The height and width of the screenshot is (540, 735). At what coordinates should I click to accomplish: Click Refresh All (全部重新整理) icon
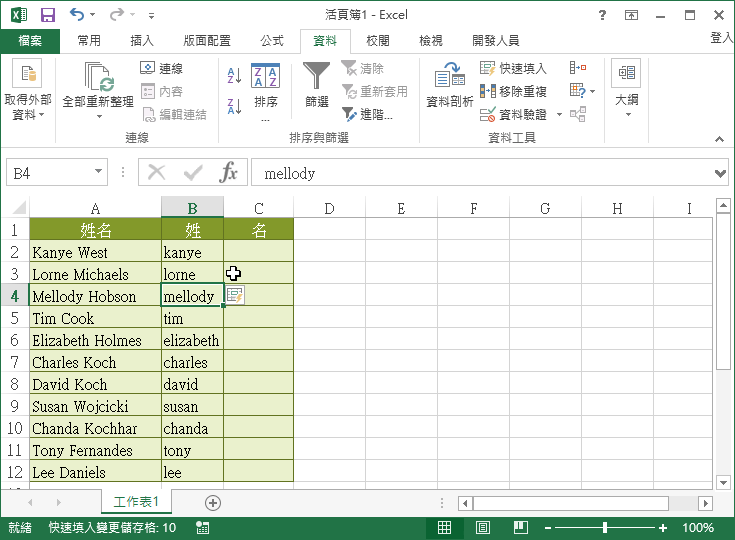coord(98,77)
